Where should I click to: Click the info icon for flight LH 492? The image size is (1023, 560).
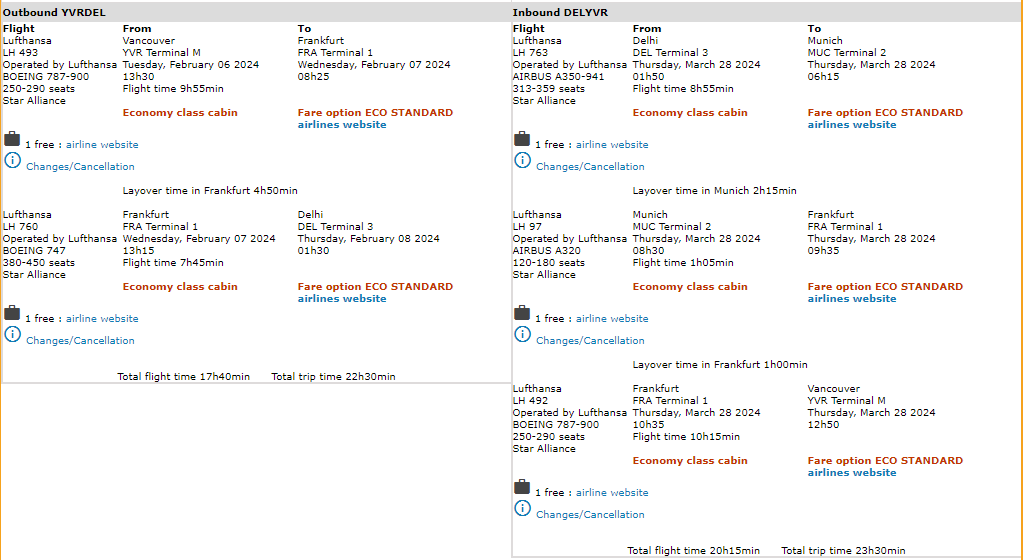[522, 508]
